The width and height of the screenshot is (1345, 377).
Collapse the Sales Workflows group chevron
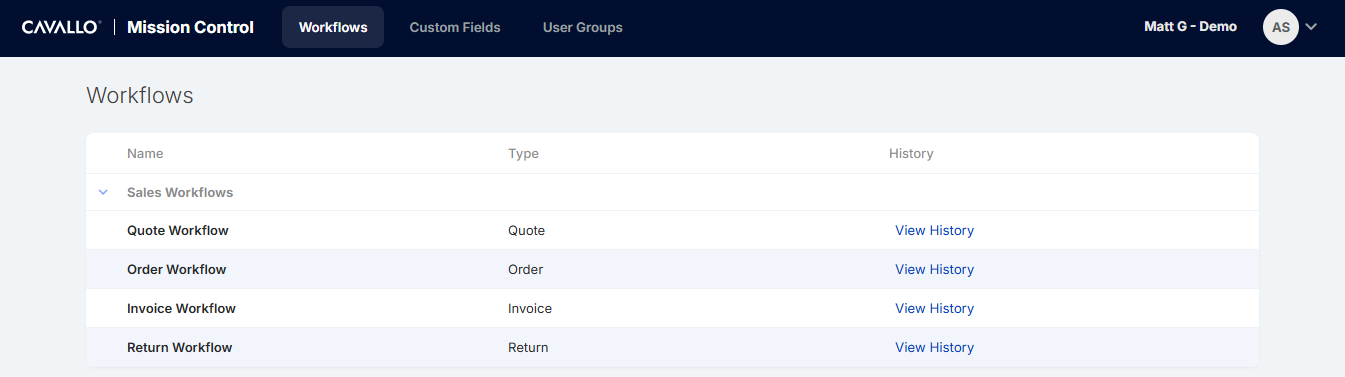pos(103,192)
